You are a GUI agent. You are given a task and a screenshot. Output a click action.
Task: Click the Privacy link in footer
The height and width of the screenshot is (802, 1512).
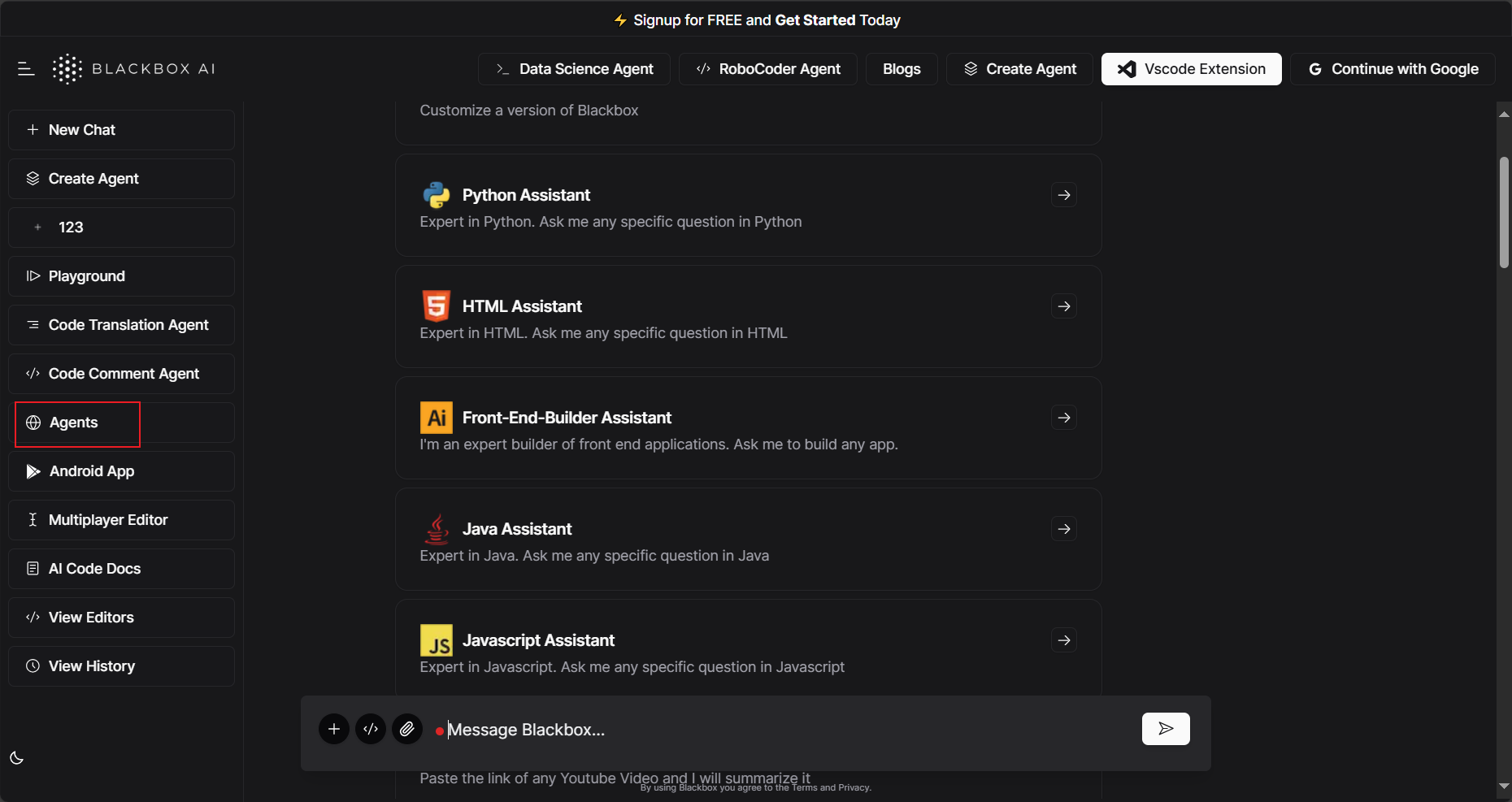(854, 787)
